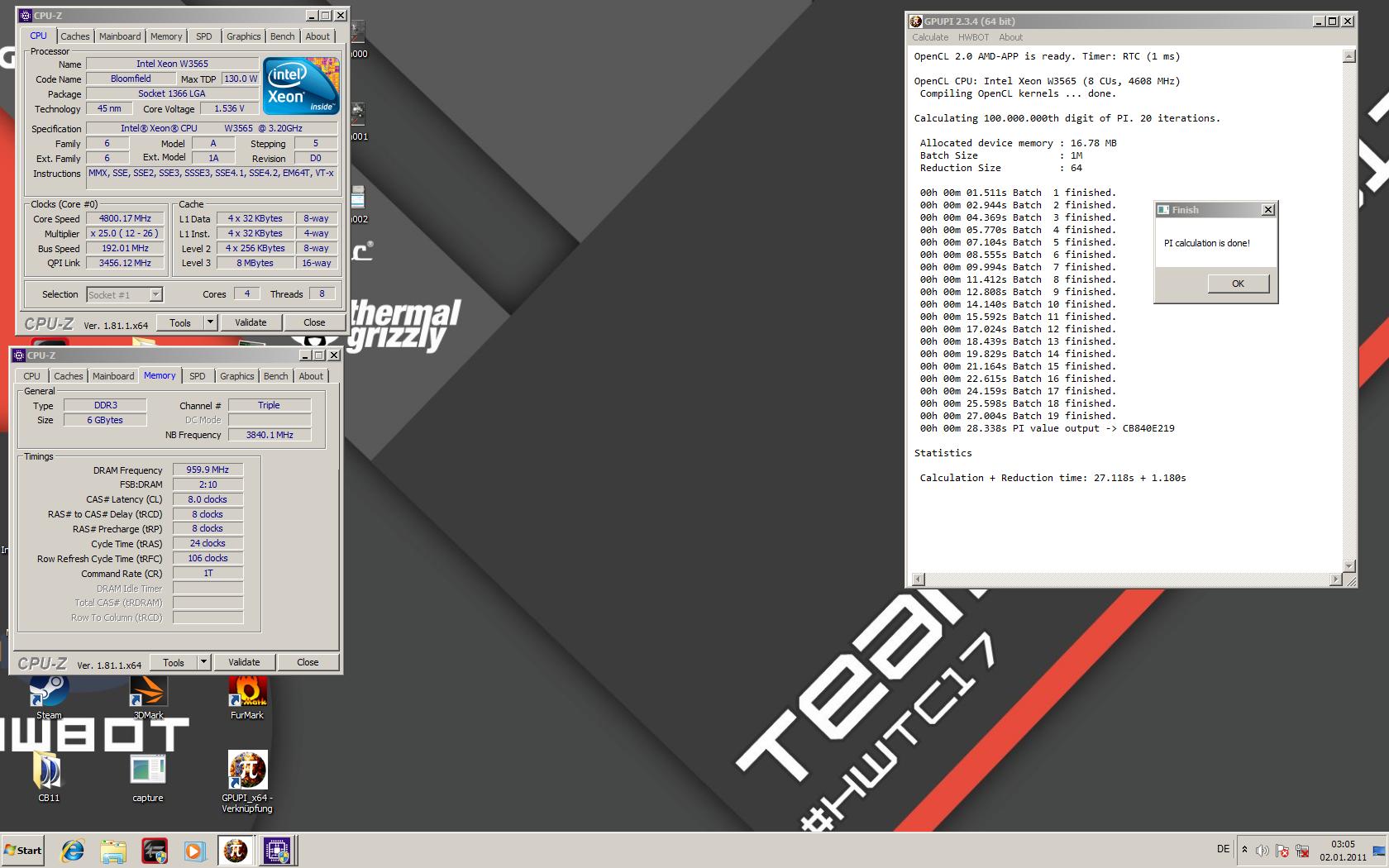This screenshot has width=1389, height=868.
Task: Open Windows Media Player taskbar icon
Action: tap(194, 851)
